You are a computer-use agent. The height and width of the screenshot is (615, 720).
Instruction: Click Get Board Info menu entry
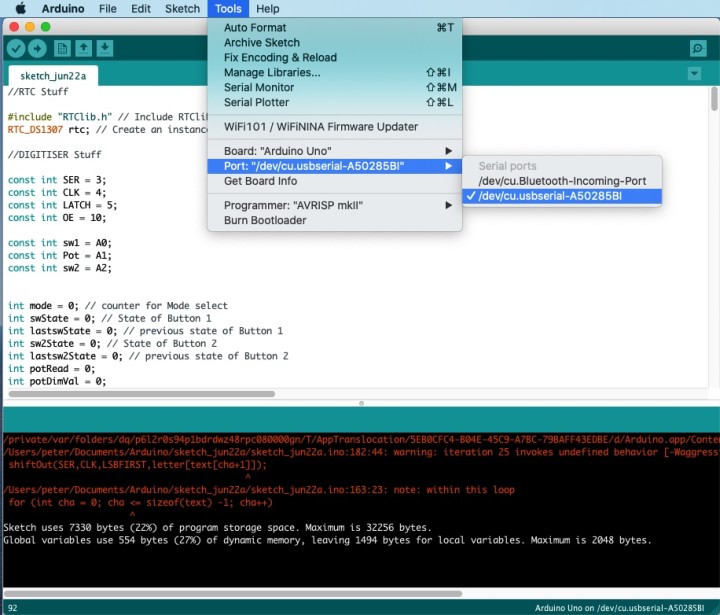tap(260, 181)
